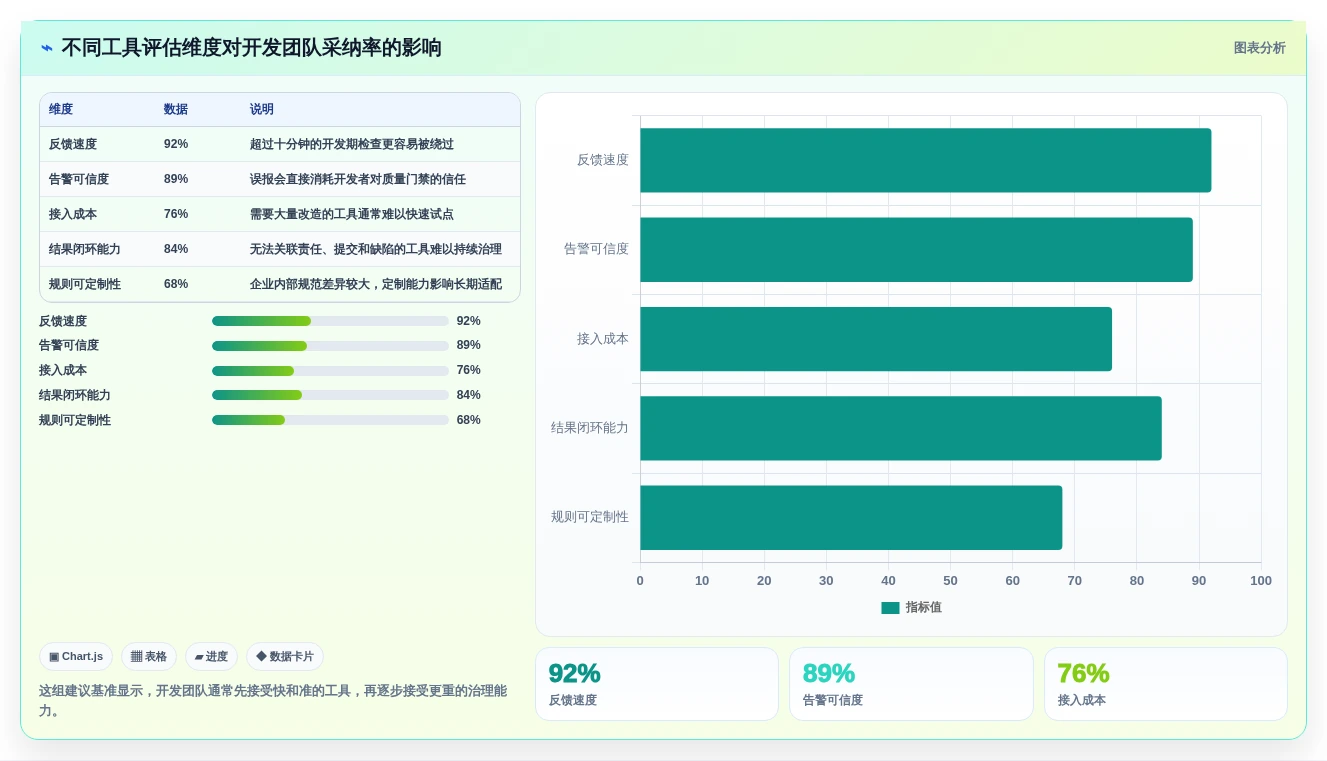Click the 结果闭环能力 progress bar
Image resolution: width=1327 pixels, height=761 pixels.
[330, 395]
